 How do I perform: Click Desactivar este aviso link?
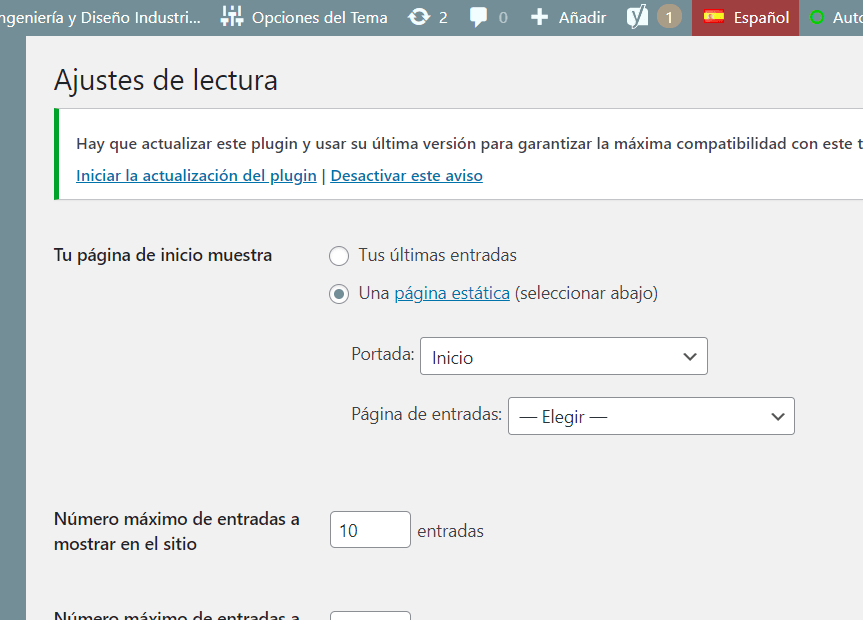407,176
